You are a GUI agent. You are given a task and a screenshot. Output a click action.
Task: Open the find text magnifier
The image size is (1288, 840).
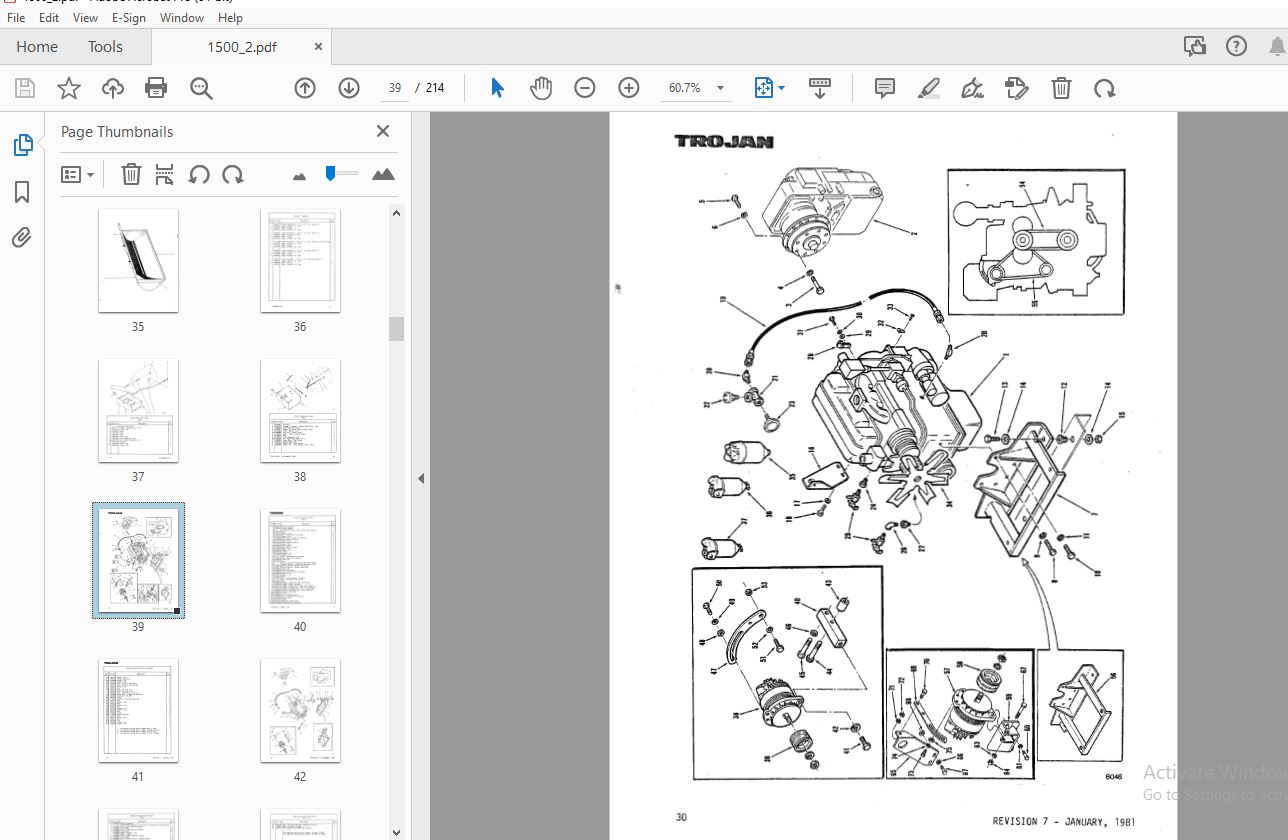pyautogui.click(x=201, y=88)
